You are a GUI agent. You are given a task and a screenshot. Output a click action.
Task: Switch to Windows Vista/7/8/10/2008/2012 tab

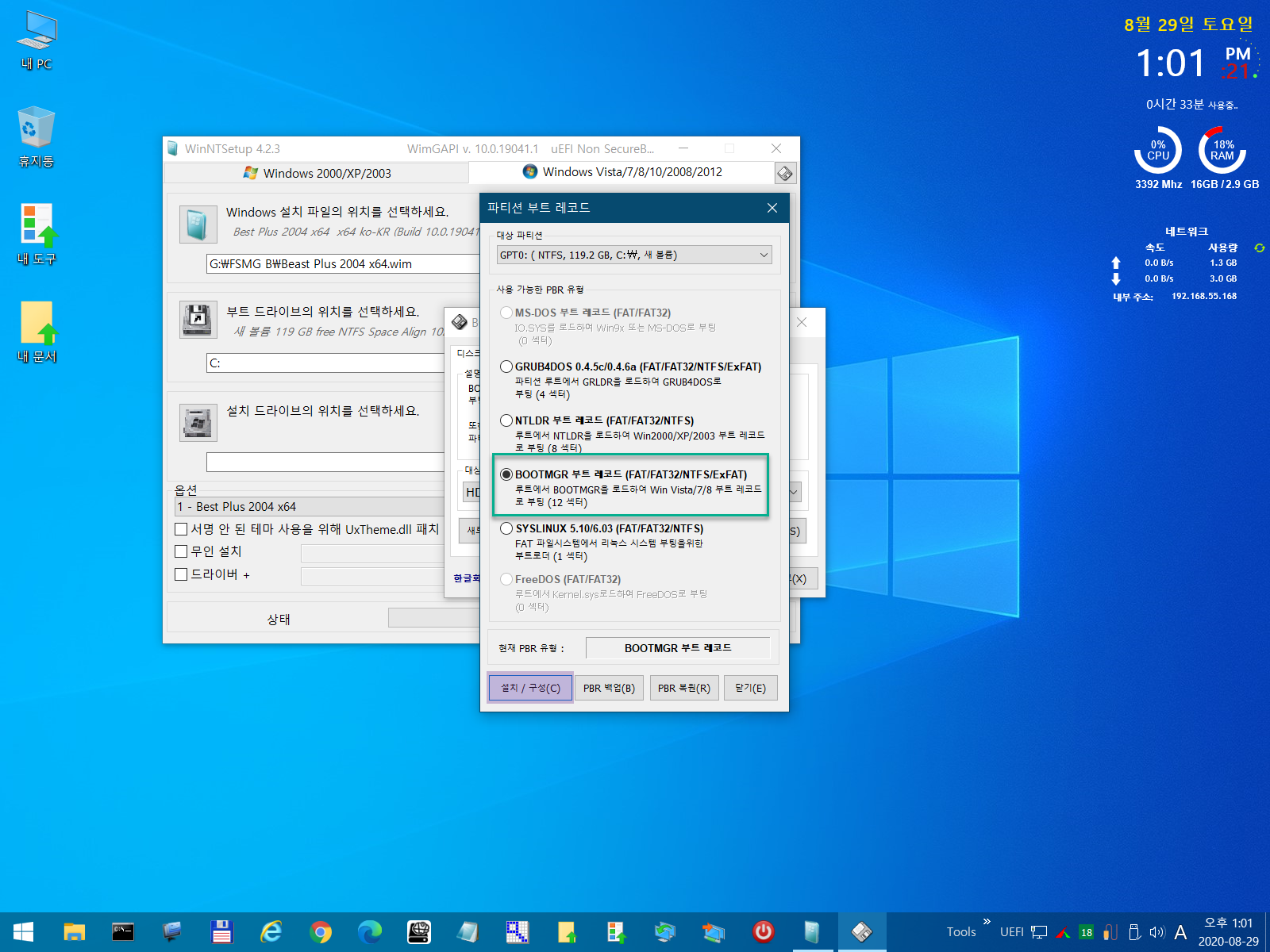click(622, 172)
